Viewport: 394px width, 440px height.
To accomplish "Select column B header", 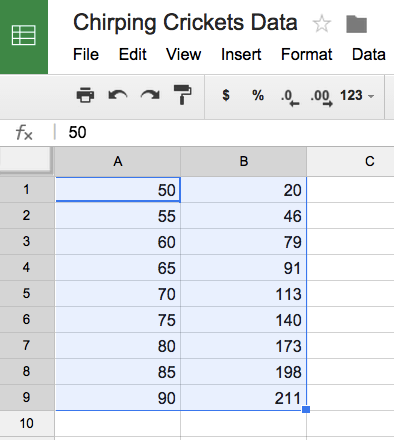I will [x=244, y=162].
